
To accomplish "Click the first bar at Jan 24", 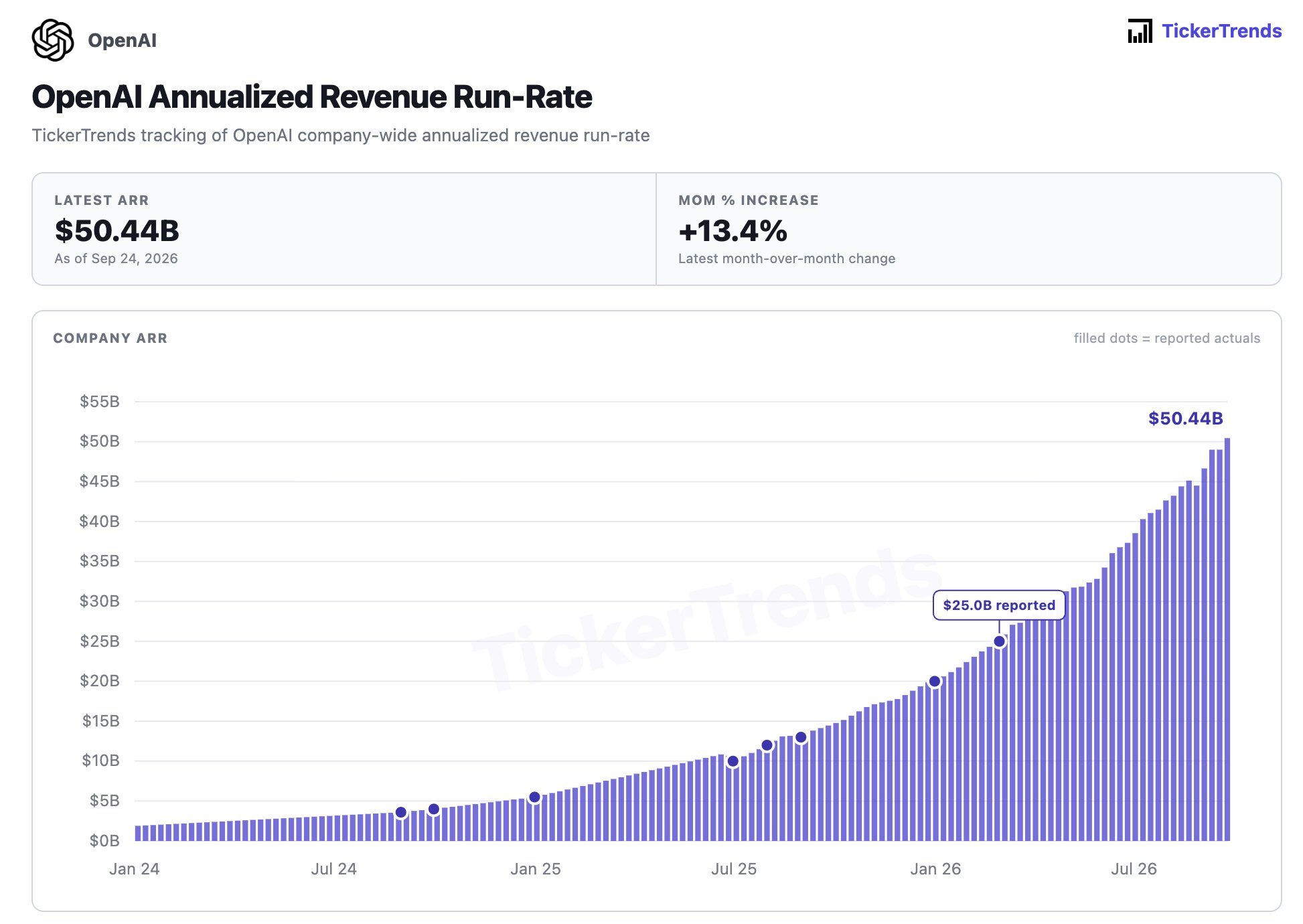I will 138,833.
